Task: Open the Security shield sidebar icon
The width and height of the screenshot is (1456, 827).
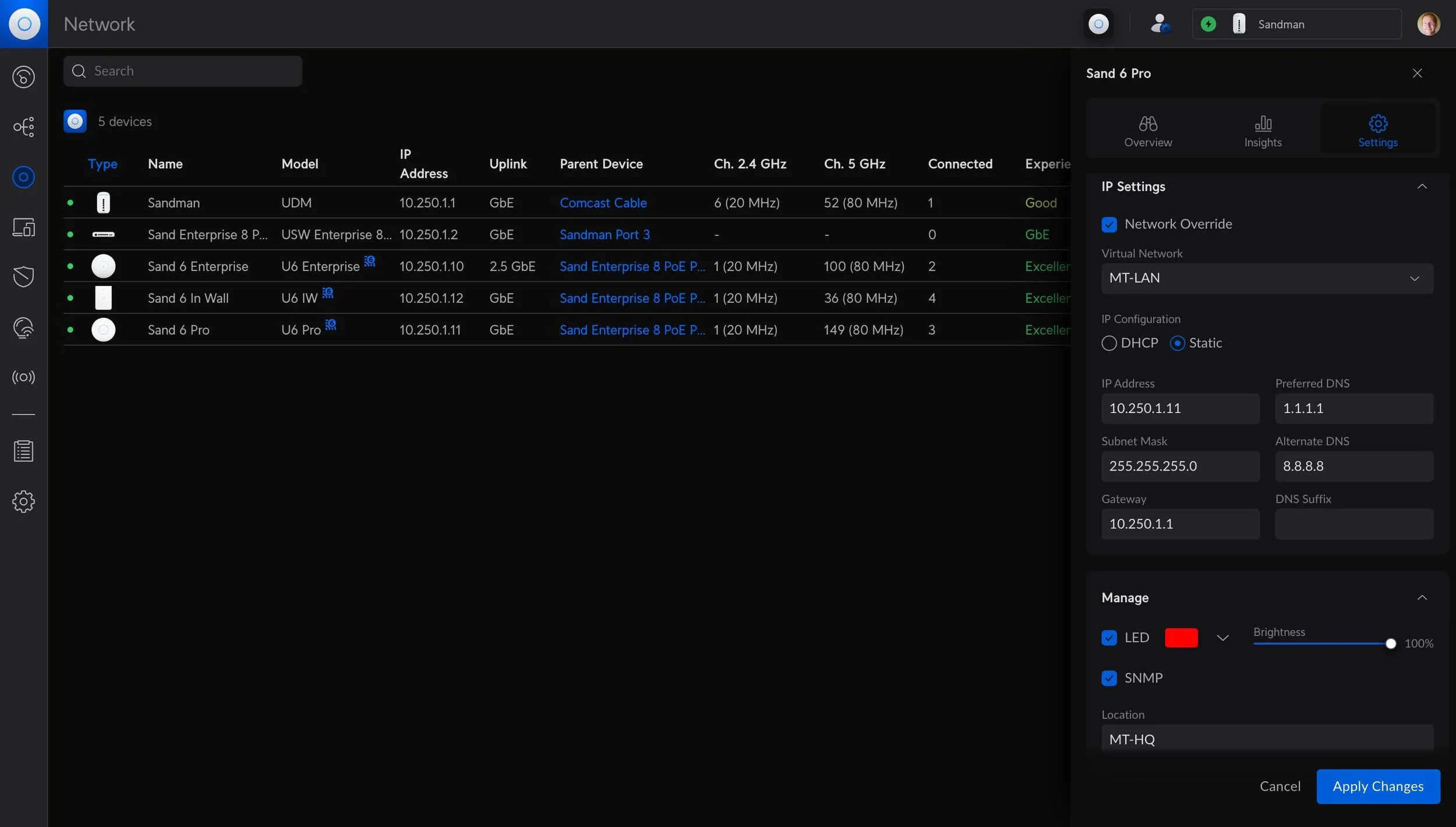Action: pyautogui.click(x=23, y=277)
